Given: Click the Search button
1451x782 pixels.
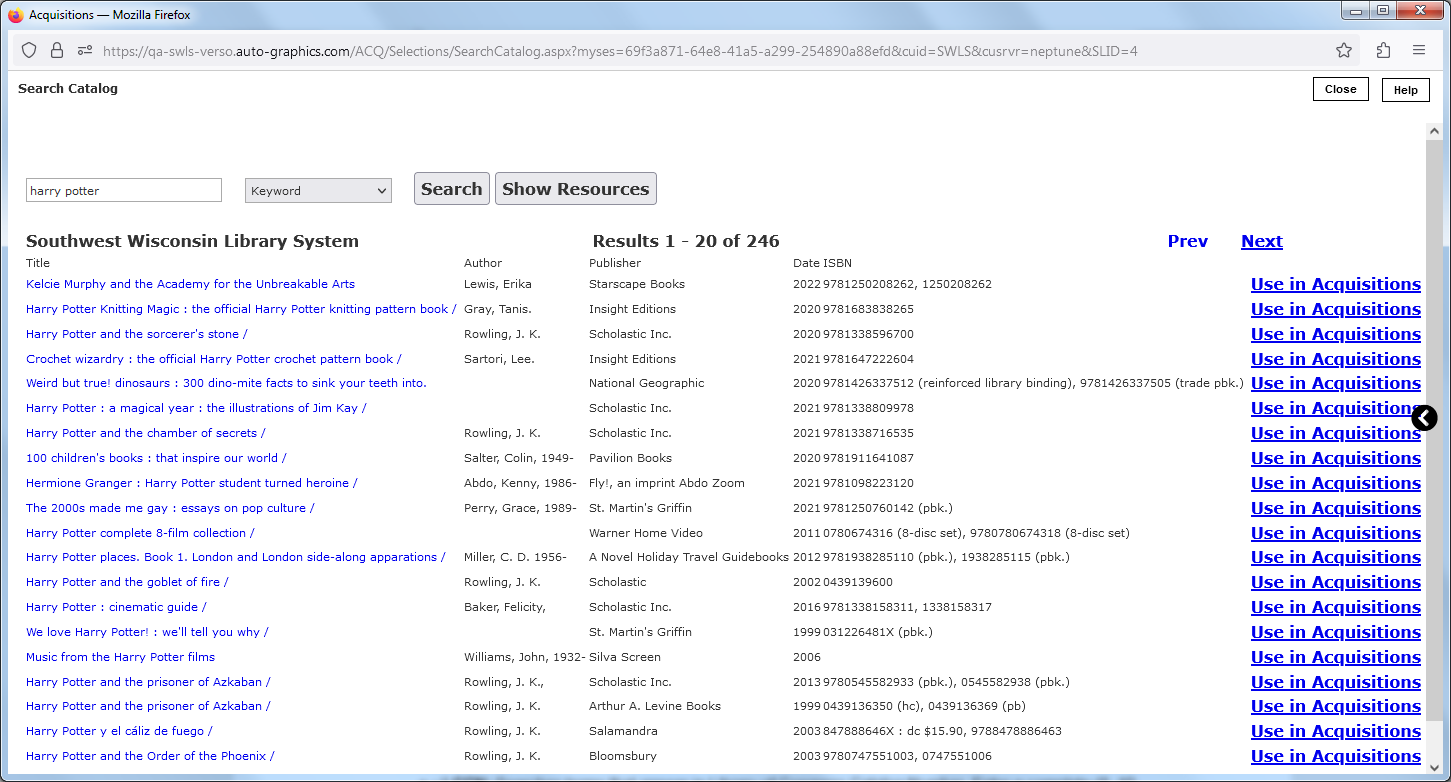Looking at the screenshot, I should pyautogui.click(x=452, y=188).
